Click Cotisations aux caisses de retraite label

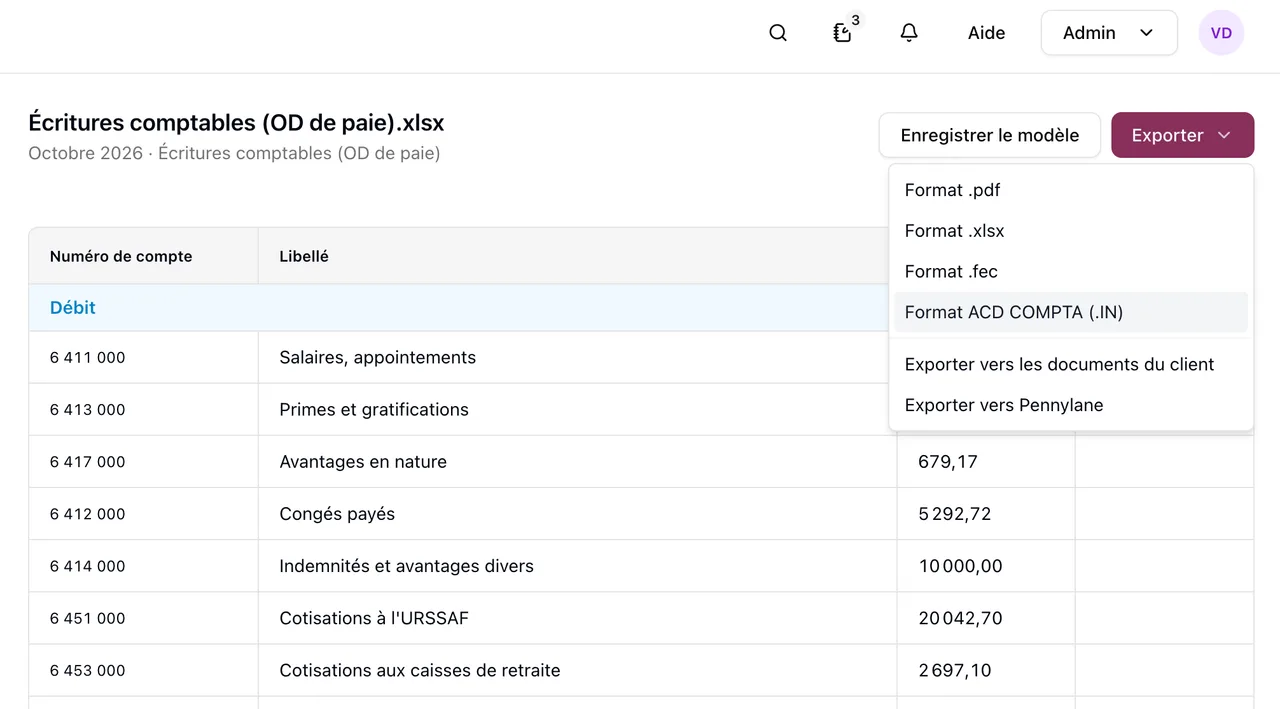(420, 670)
